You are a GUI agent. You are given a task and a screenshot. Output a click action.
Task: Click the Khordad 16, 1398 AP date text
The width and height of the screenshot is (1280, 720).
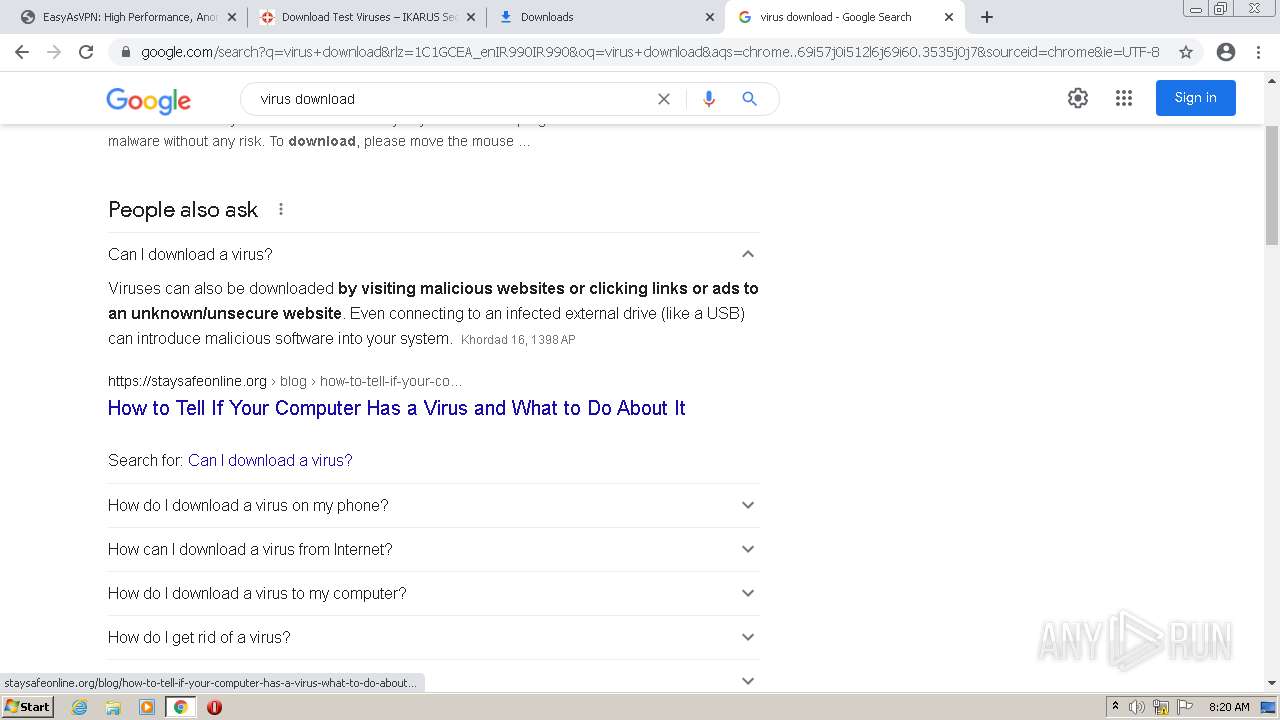[x=518, y=340]
